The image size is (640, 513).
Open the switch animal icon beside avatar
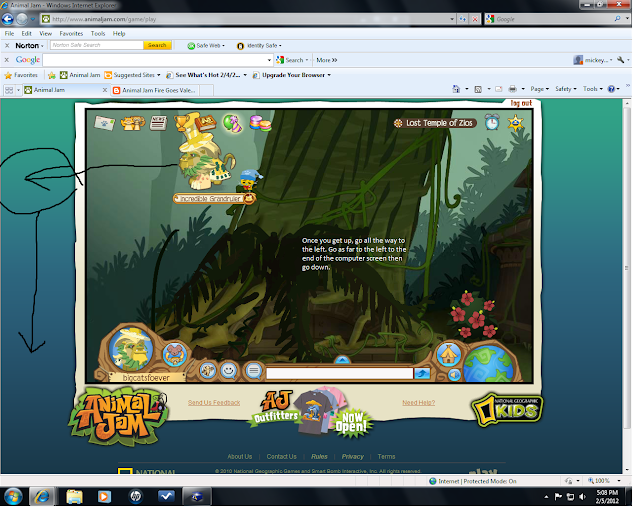tap(175, 355)
